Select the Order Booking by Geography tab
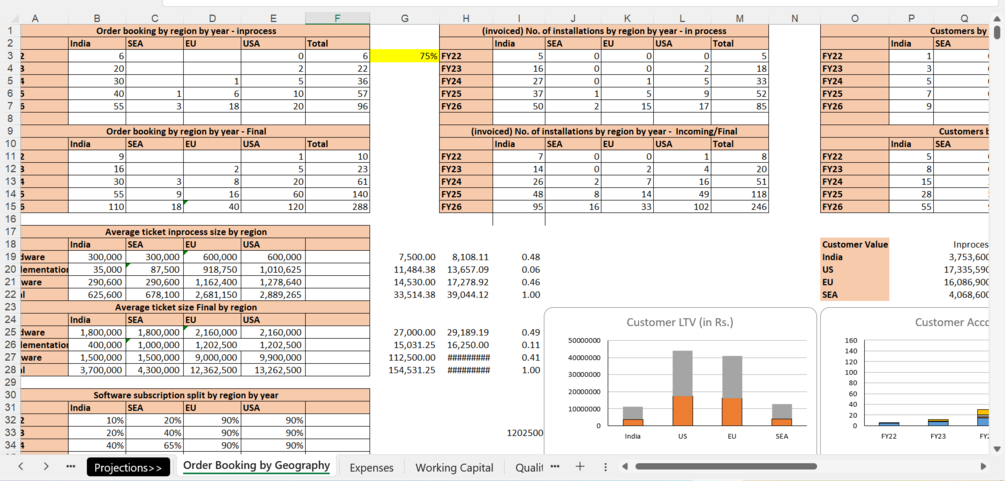Screen dimensions: 1005x481 256,466
